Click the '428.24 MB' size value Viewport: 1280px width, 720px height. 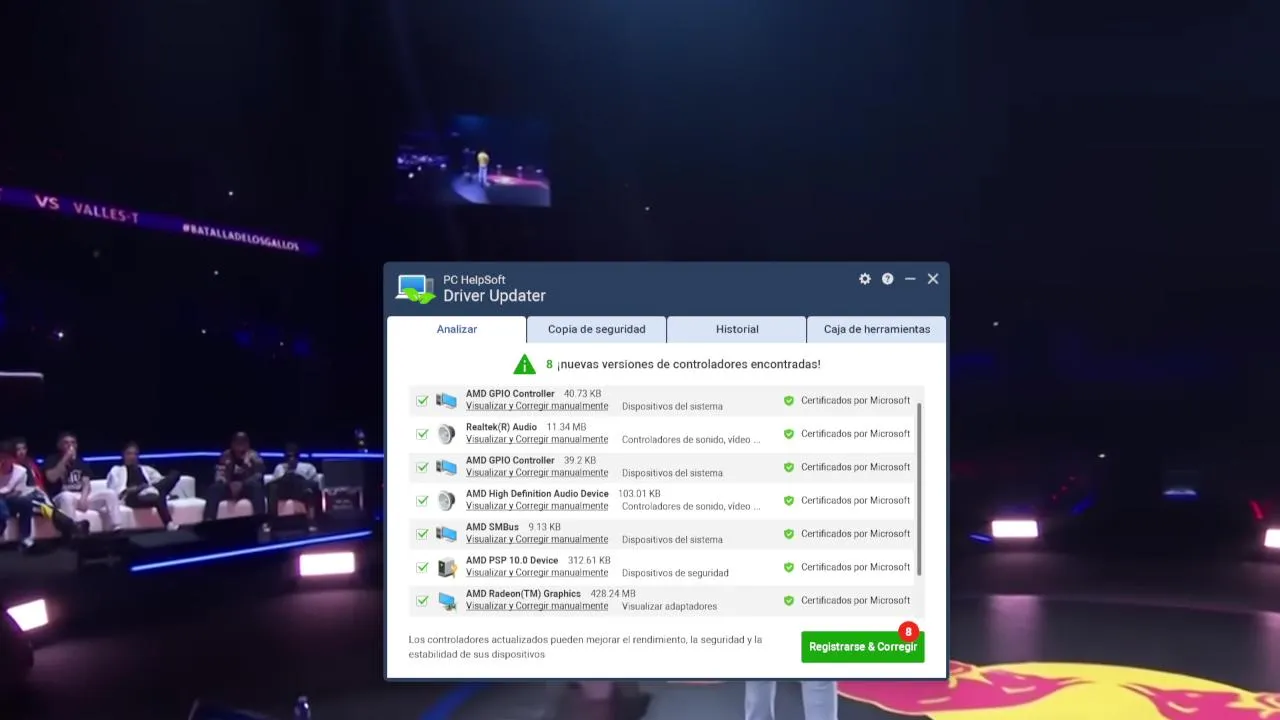click(613, 594)
